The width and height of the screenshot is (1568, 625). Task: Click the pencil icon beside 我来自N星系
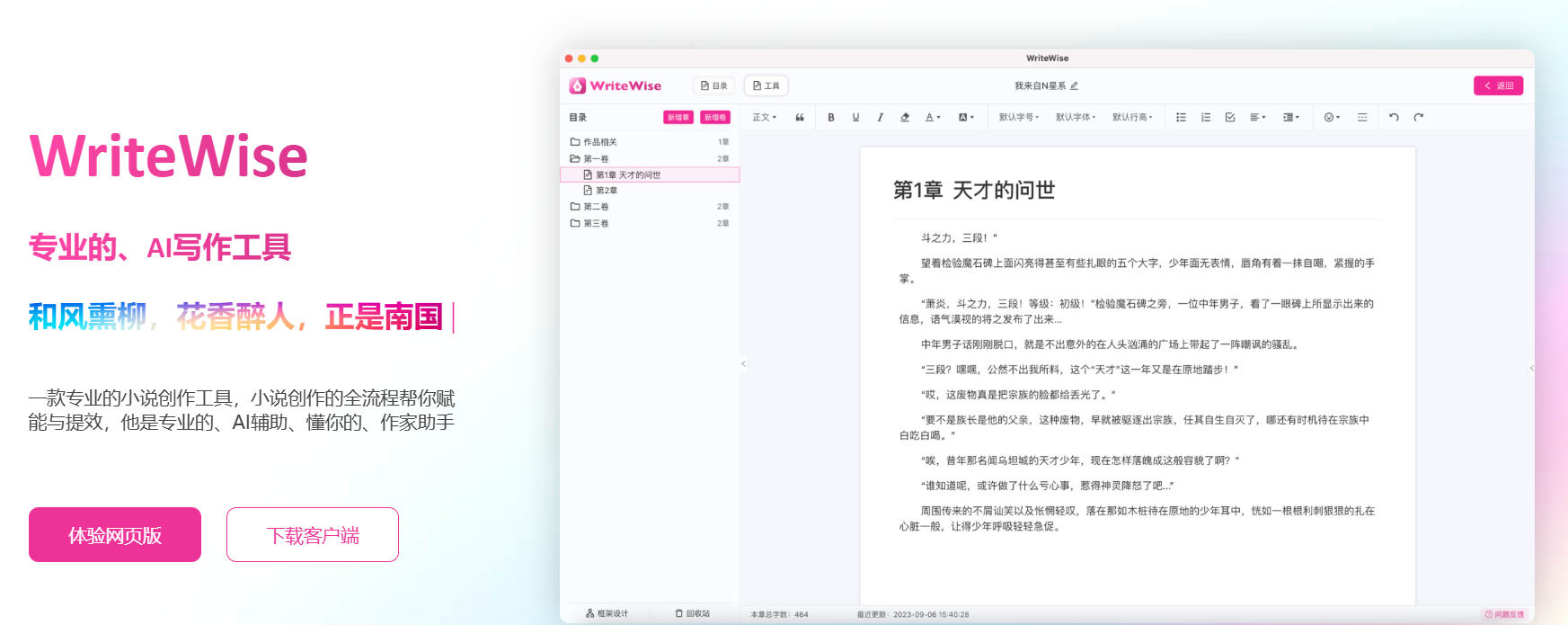point(1074,86)
